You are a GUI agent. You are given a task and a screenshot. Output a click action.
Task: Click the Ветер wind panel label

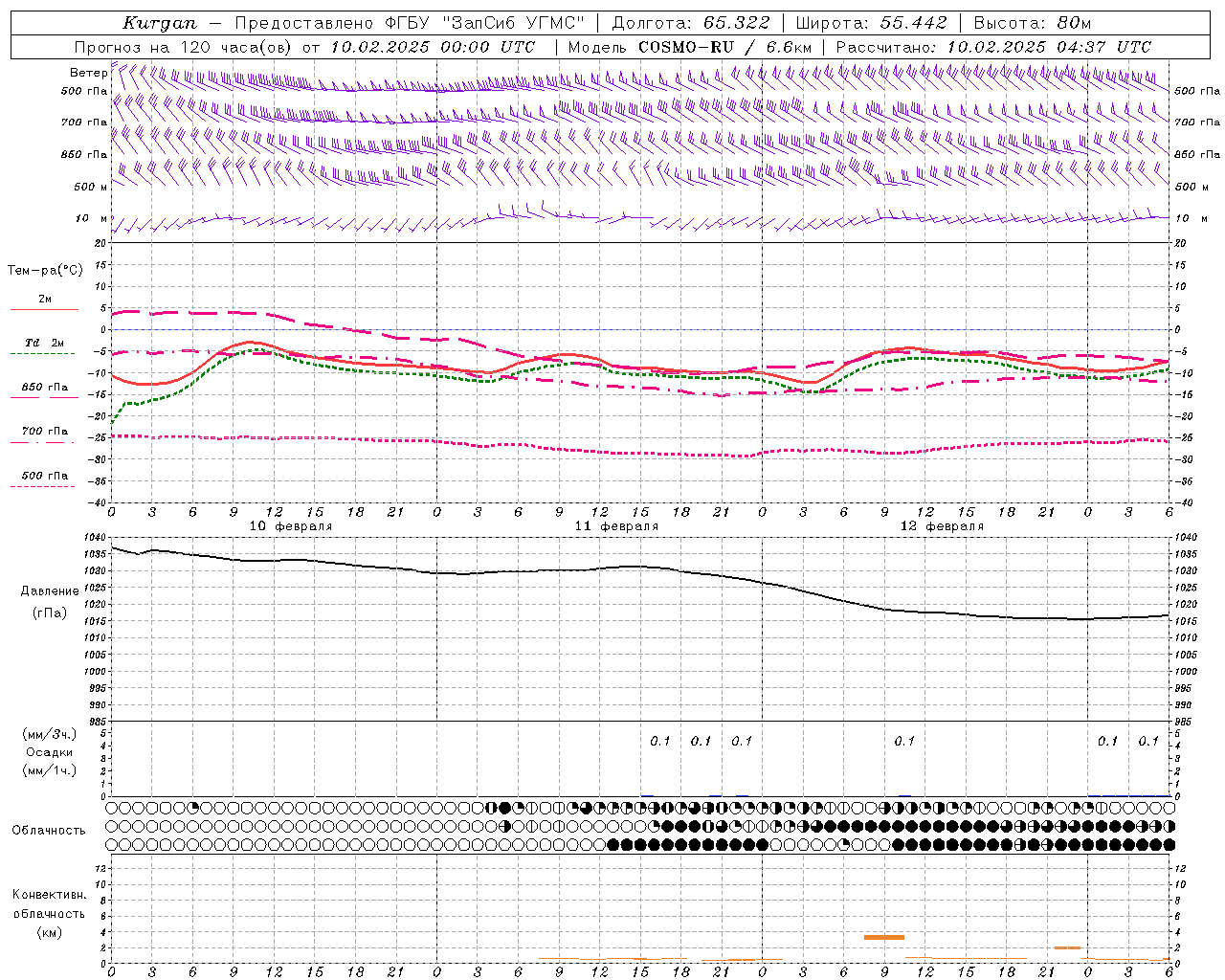pos(88,73)
